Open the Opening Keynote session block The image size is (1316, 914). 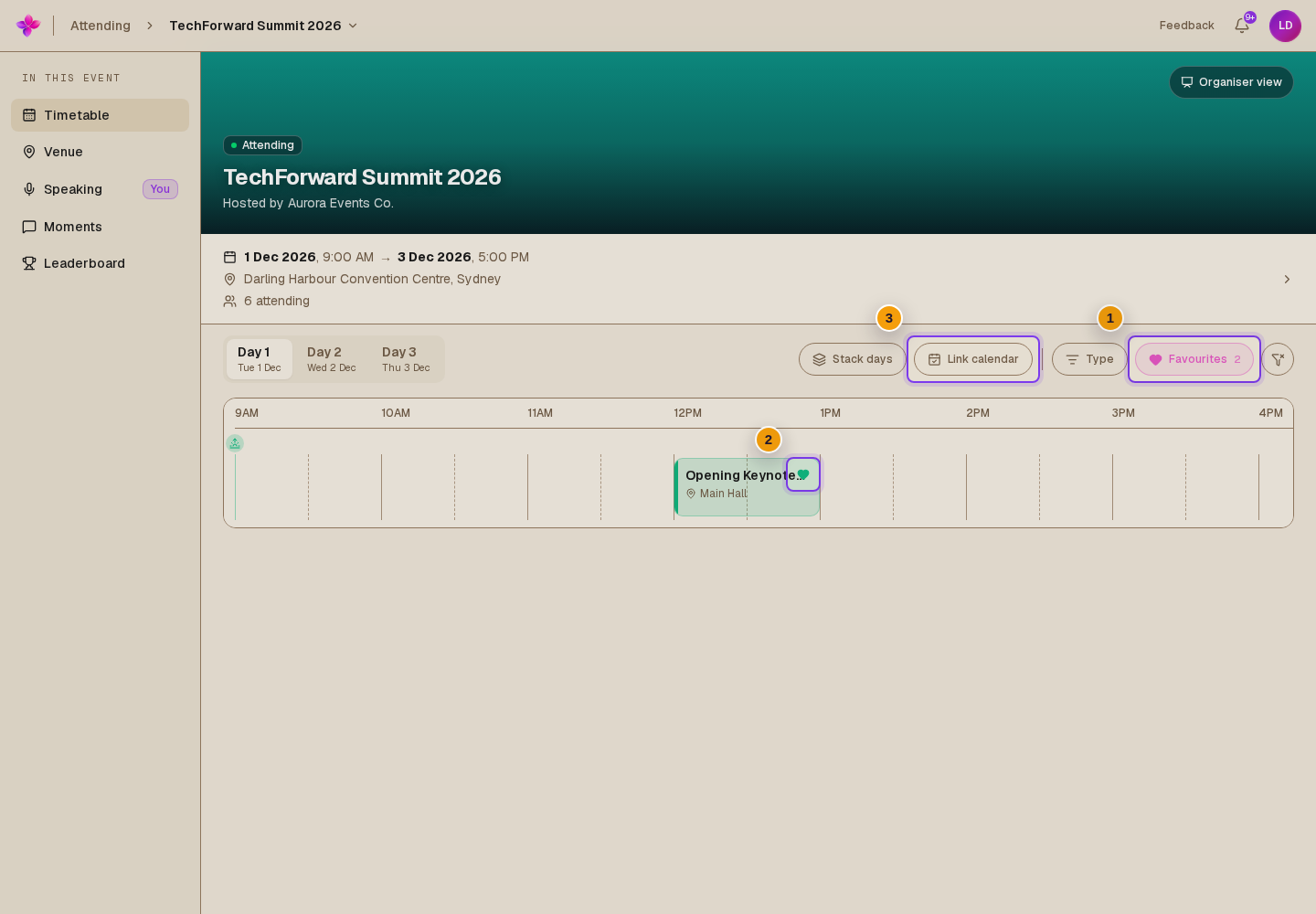point(747,487)
